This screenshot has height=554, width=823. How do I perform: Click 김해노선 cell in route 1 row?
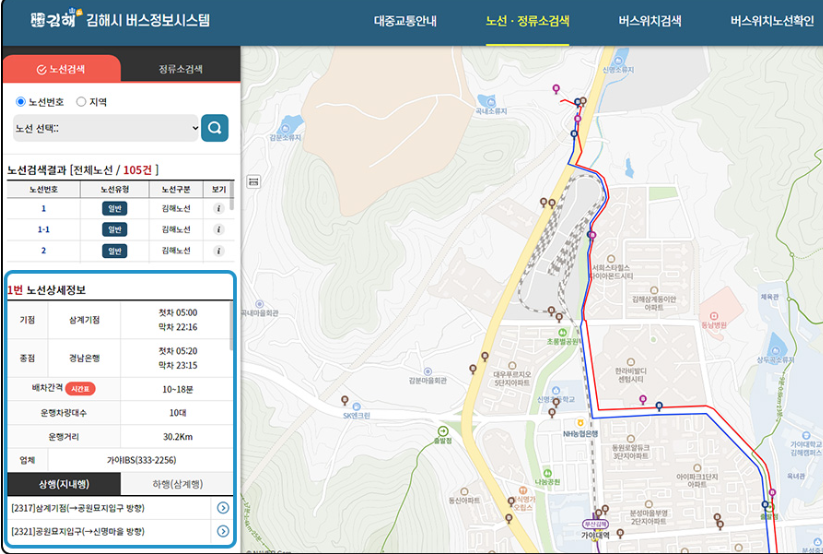(176, 208)
